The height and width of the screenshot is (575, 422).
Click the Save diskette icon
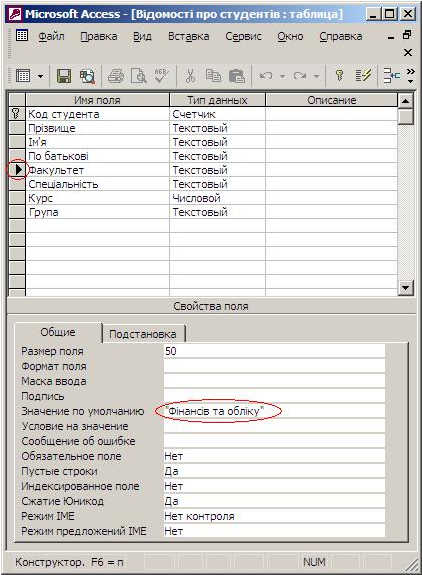pos(64,76)
